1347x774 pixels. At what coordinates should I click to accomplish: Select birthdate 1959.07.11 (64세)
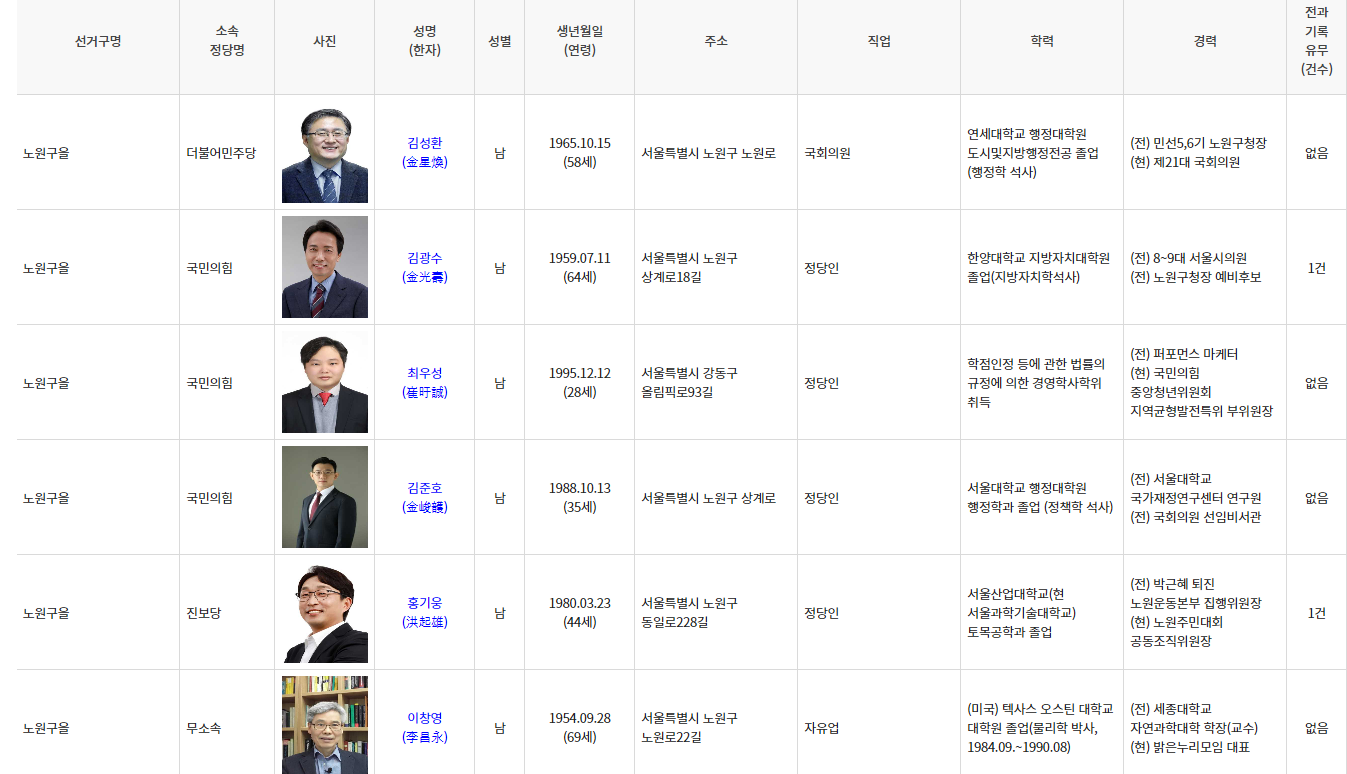coord(580,267)
